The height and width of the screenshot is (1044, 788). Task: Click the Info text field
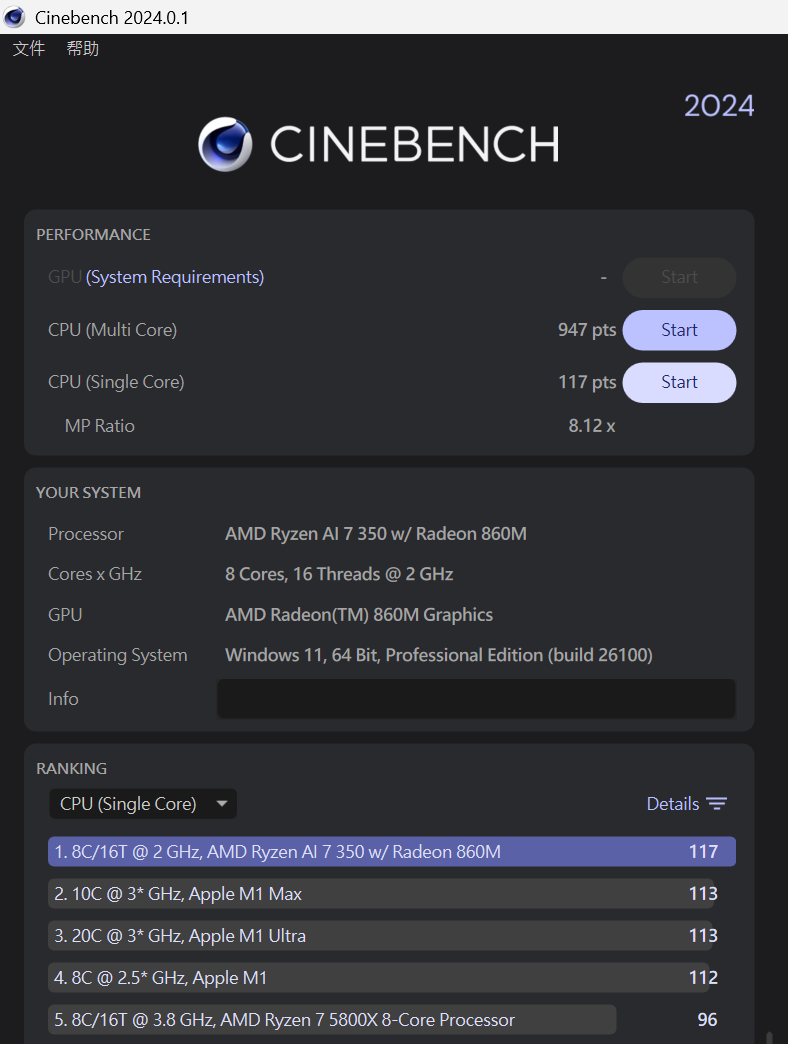[x=476, y=699]
